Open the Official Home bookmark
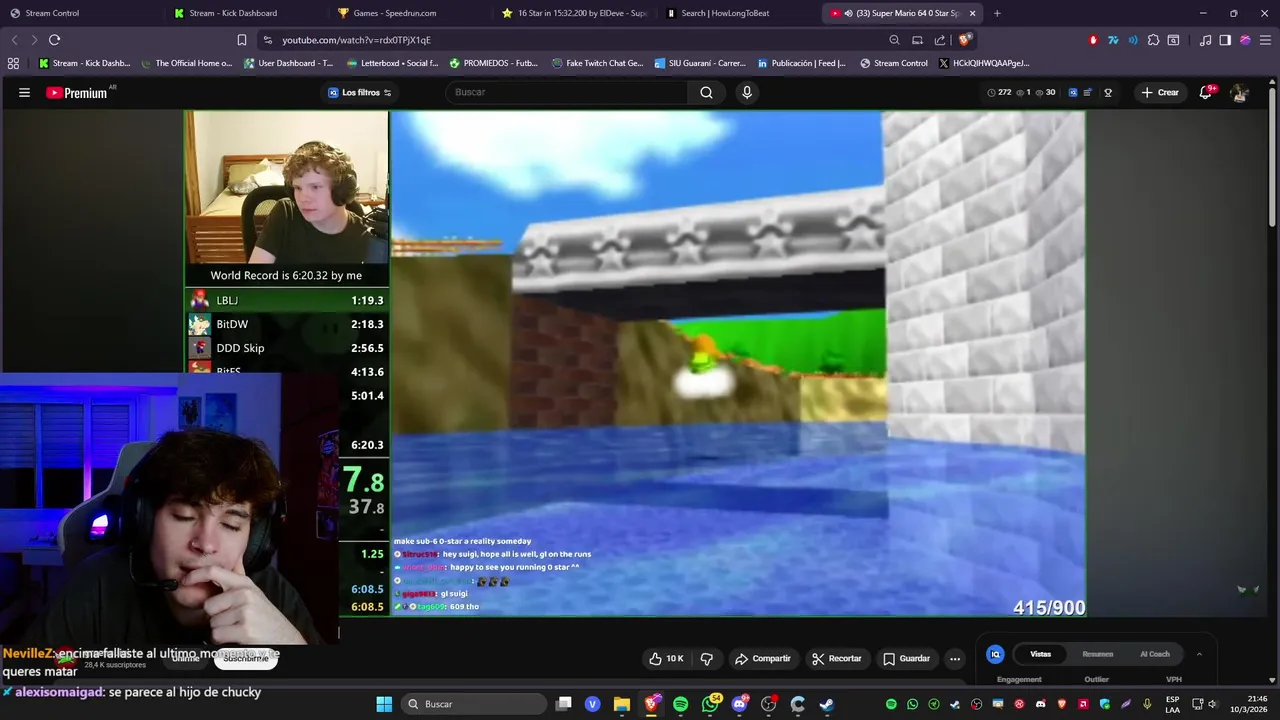The image size is (1280, 720). tap(186, 63)
